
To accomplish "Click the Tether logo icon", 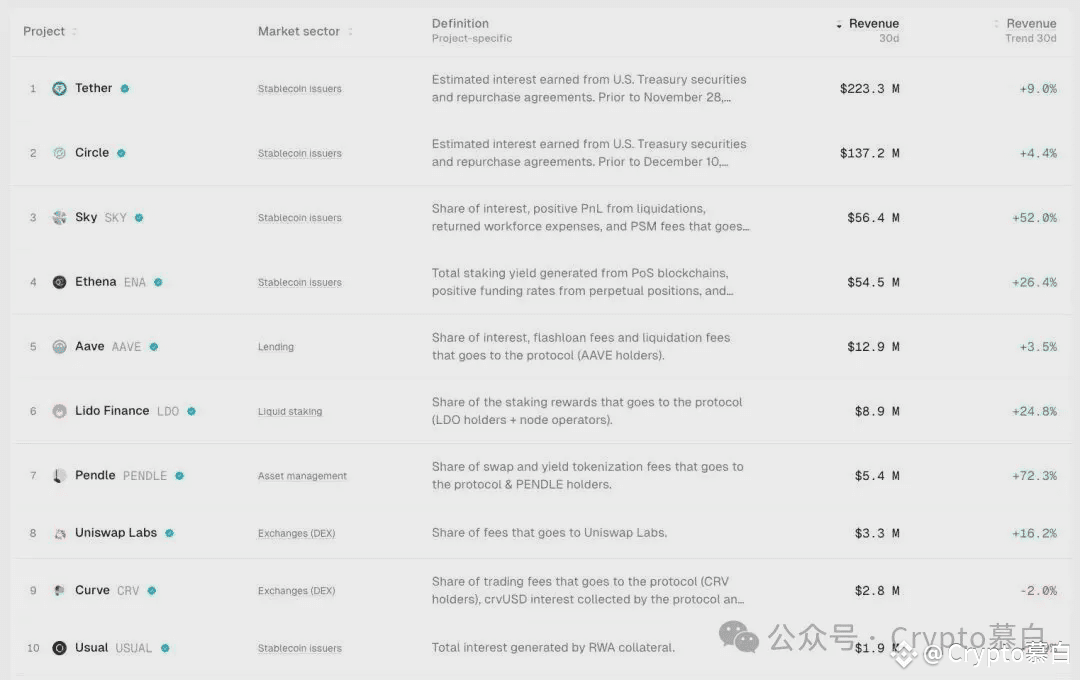I will pyautogui.click(x=60, y=88).
